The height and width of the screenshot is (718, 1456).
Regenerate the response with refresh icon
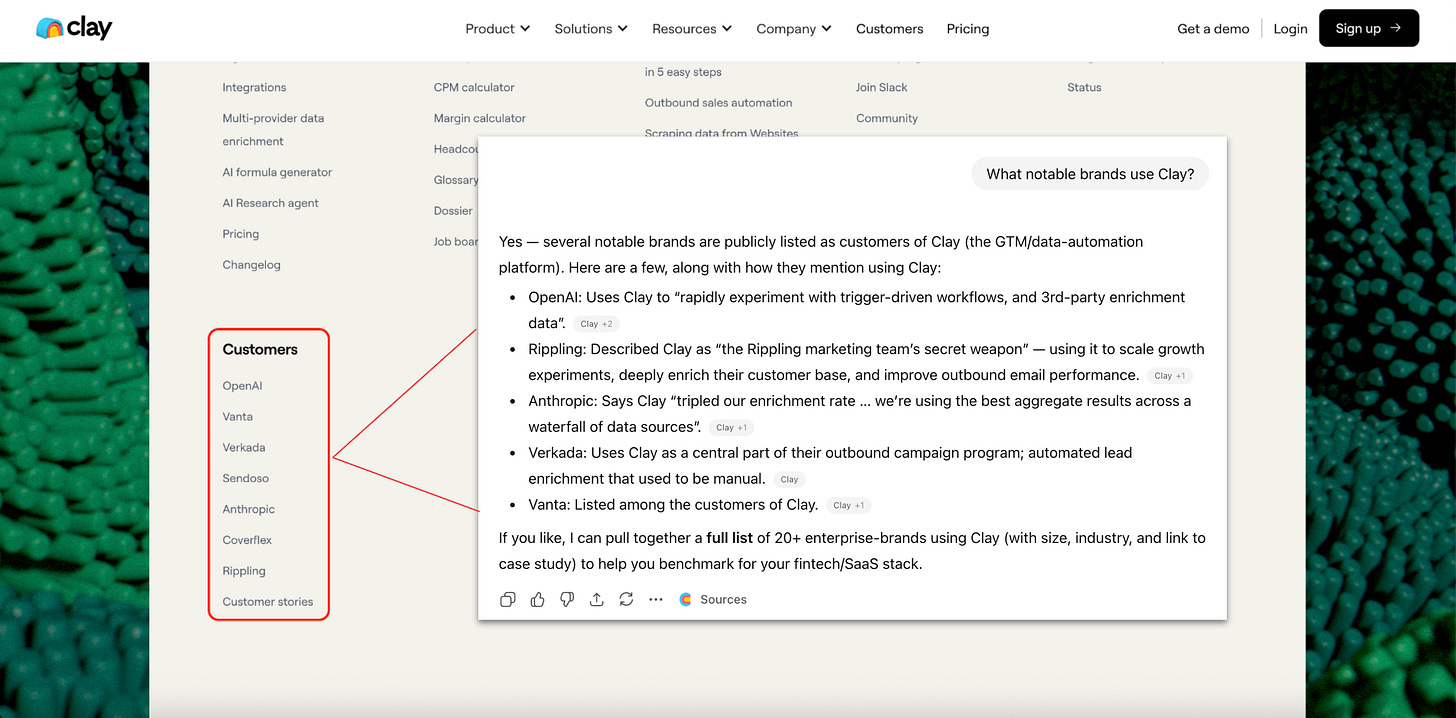click(x=626, y=599)
